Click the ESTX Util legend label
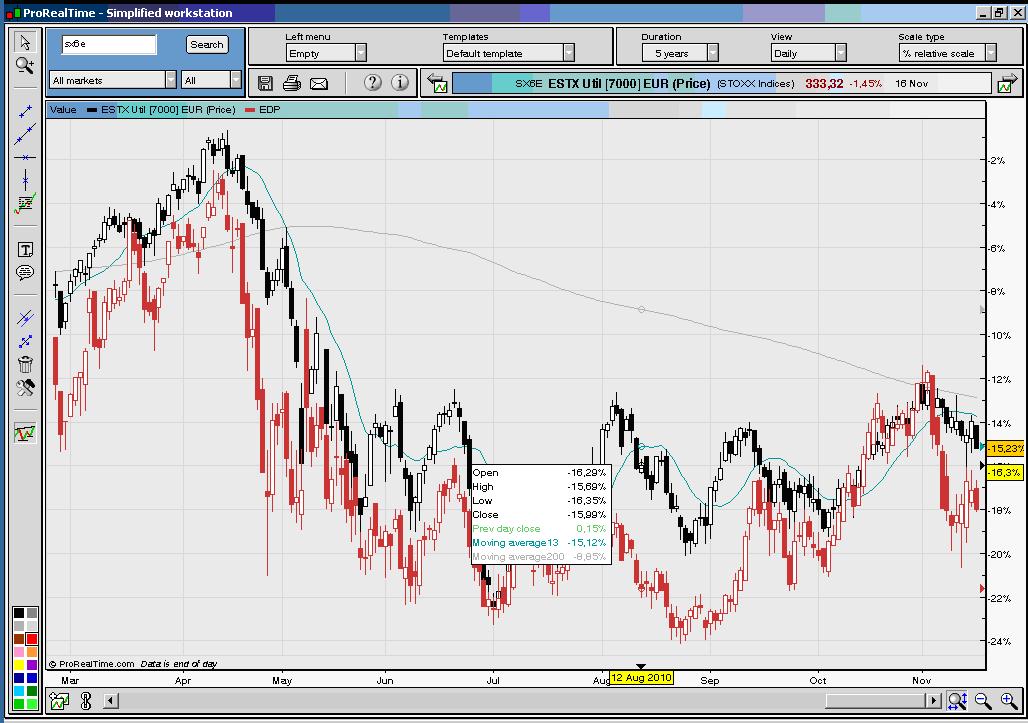Image resolution: width=1028 pixels, height=723 pixels. coord(168,109)
